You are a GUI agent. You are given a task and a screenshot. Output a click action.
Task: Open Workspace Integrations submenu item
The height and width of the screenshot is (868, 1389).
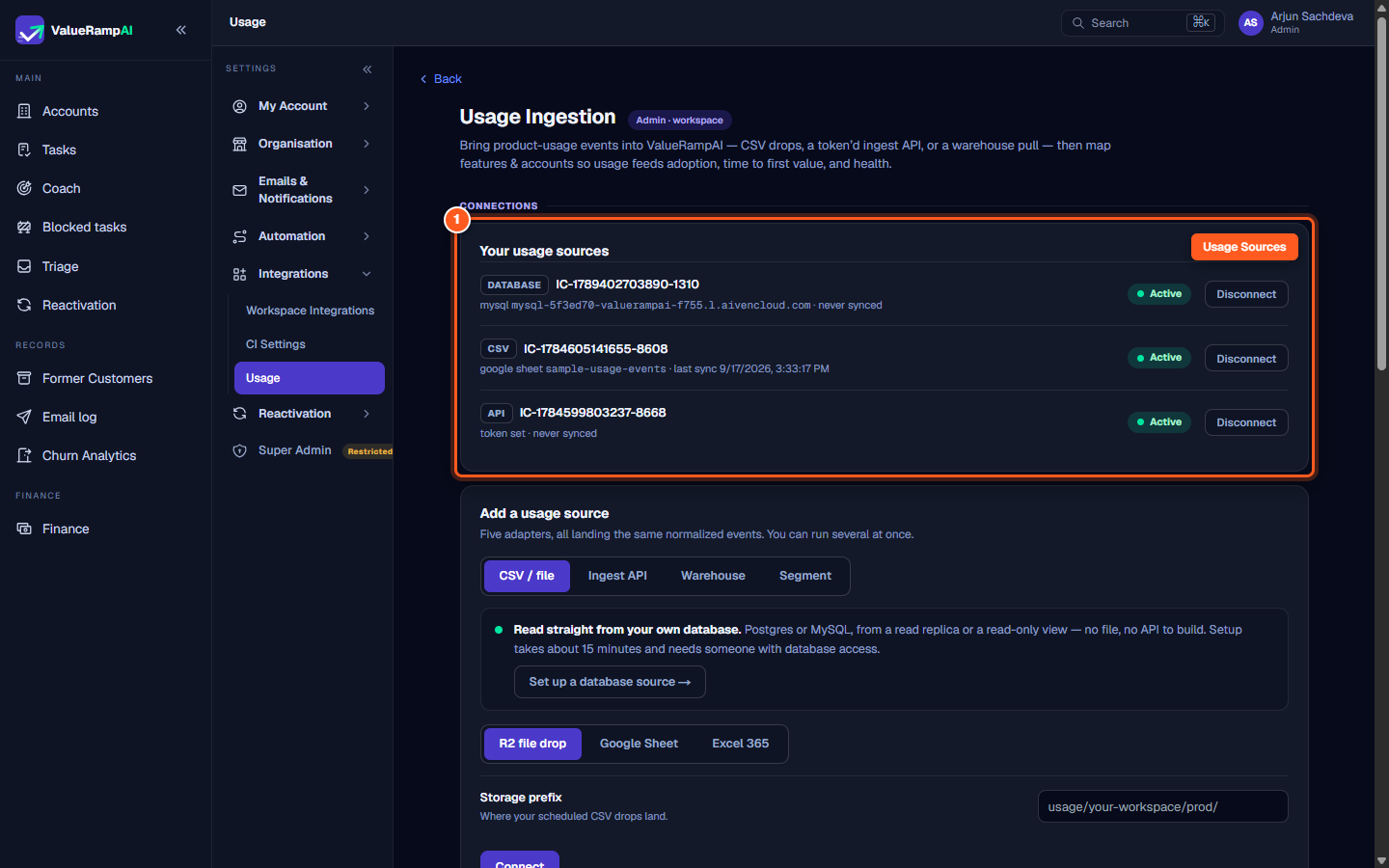[310, 311]
